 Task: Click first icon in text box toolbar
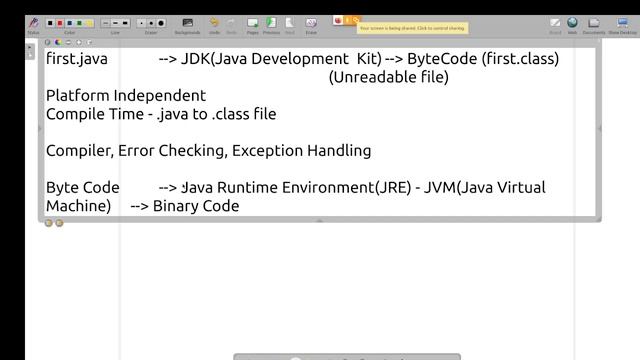coord(48,42)
